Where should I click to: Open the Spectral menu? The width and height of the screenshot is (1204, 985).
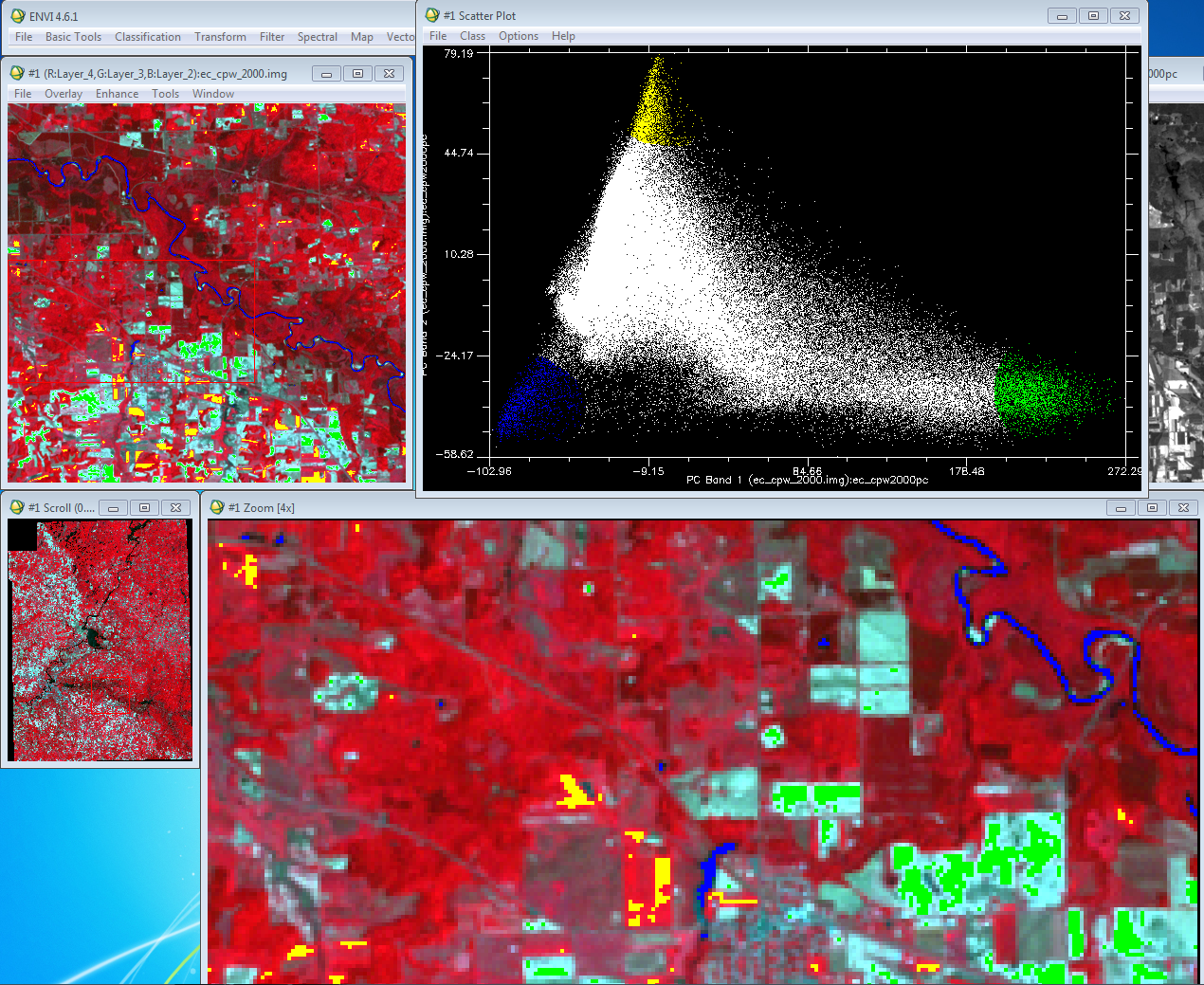pos(317,37)
